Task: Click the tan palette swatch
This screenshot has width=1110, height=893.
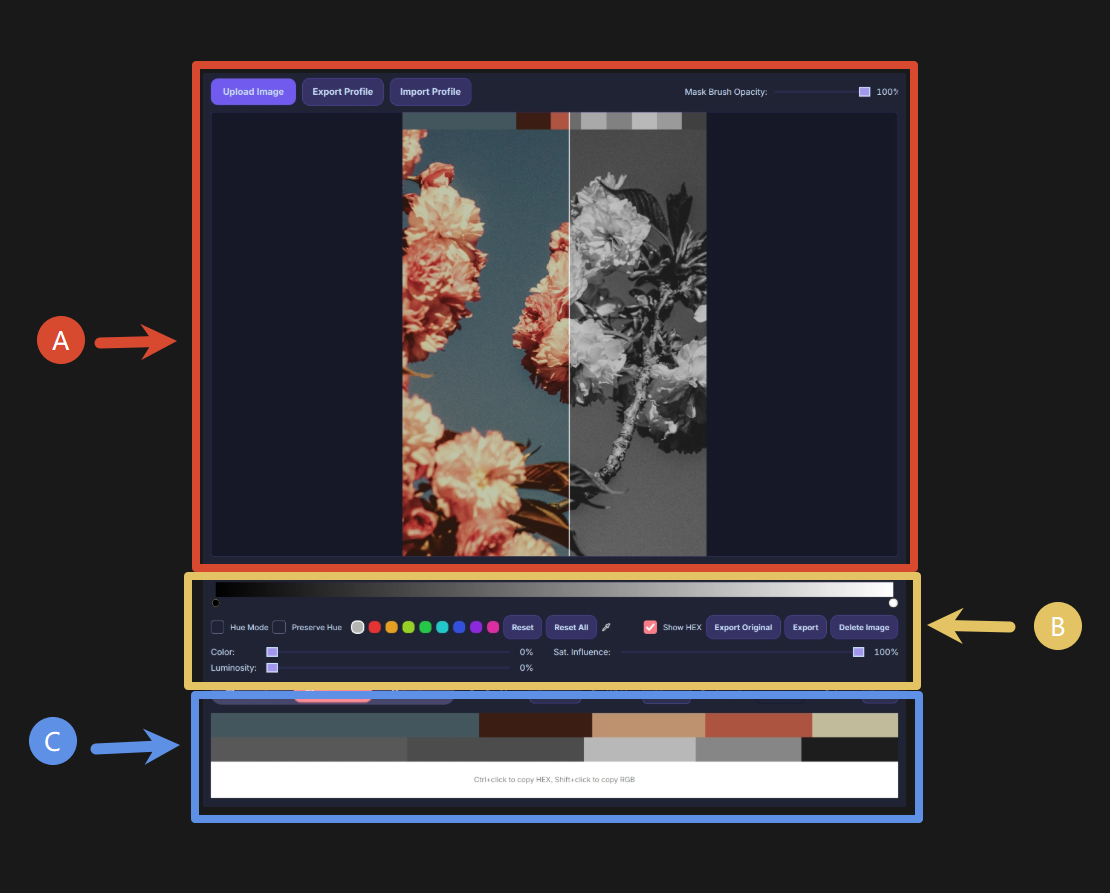Action: pyautogui.click(x=648, y=725)
